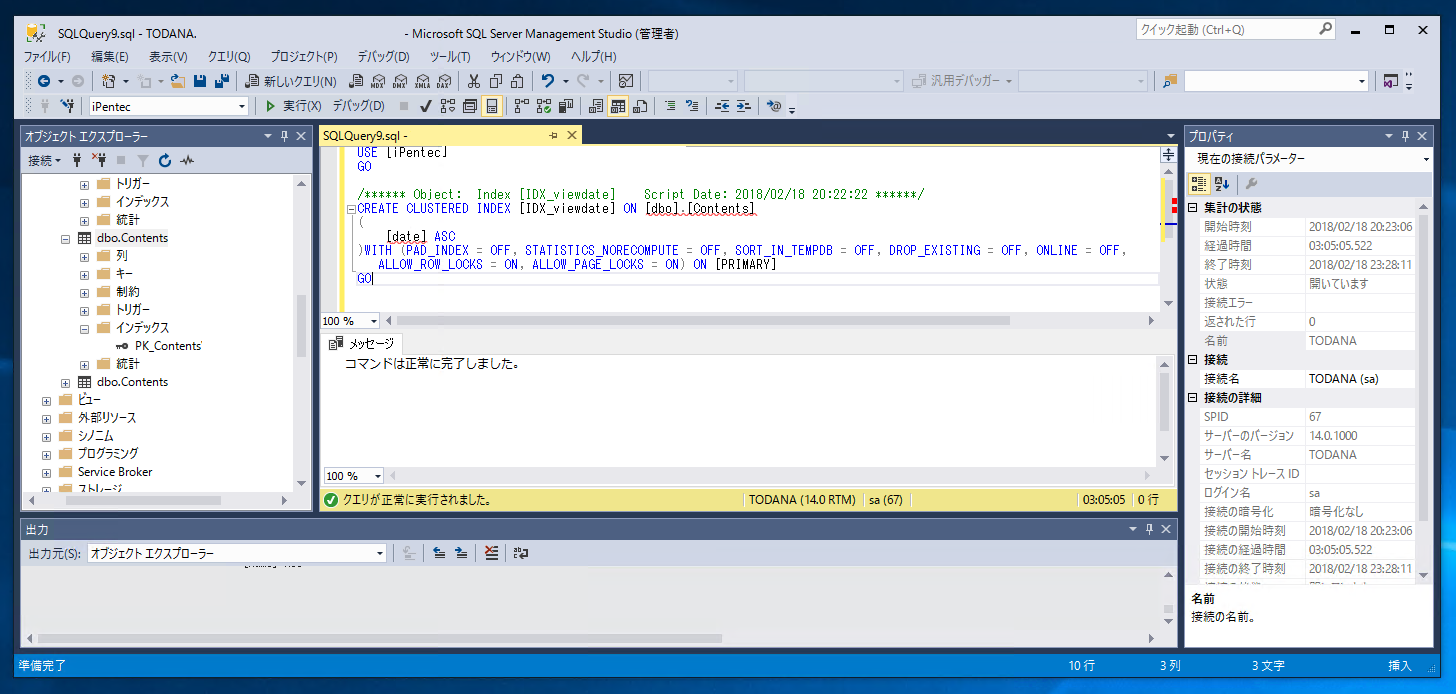Open a new MDX query
The height and width of the screenshot is (694, 1456).
[378, 80]
